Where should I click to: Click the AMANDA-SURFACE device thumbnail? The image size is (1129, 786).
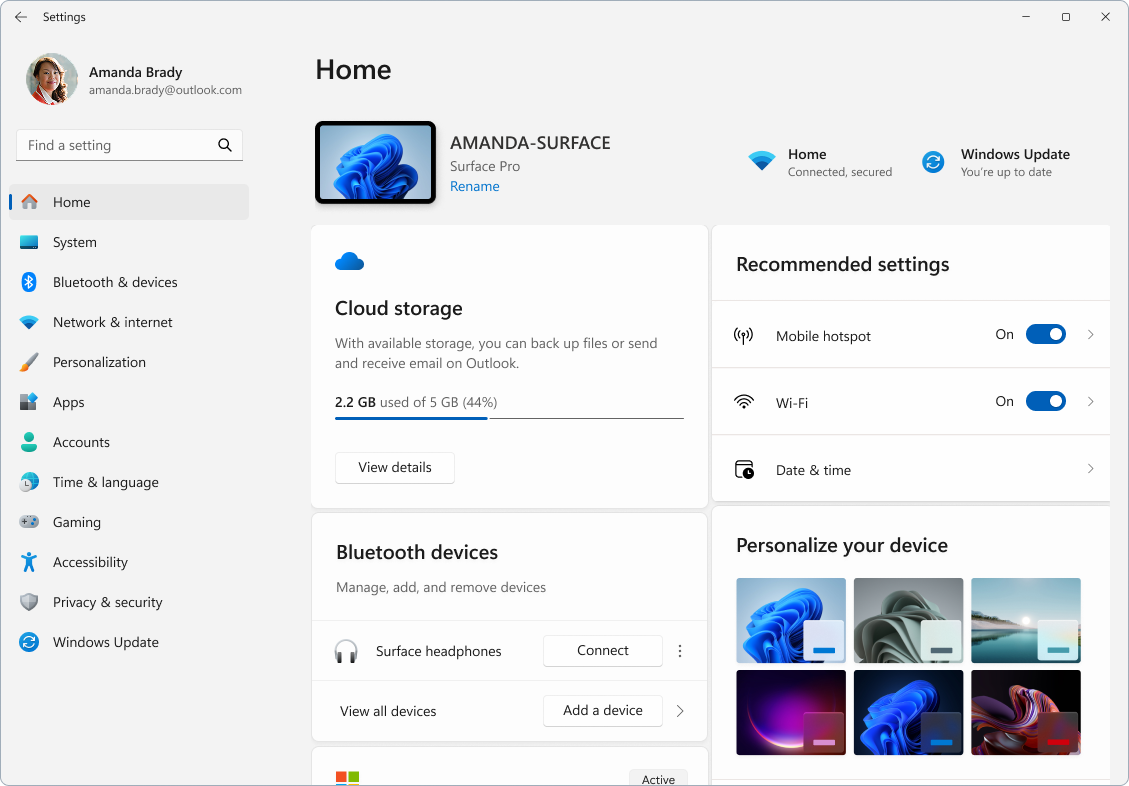375,163
